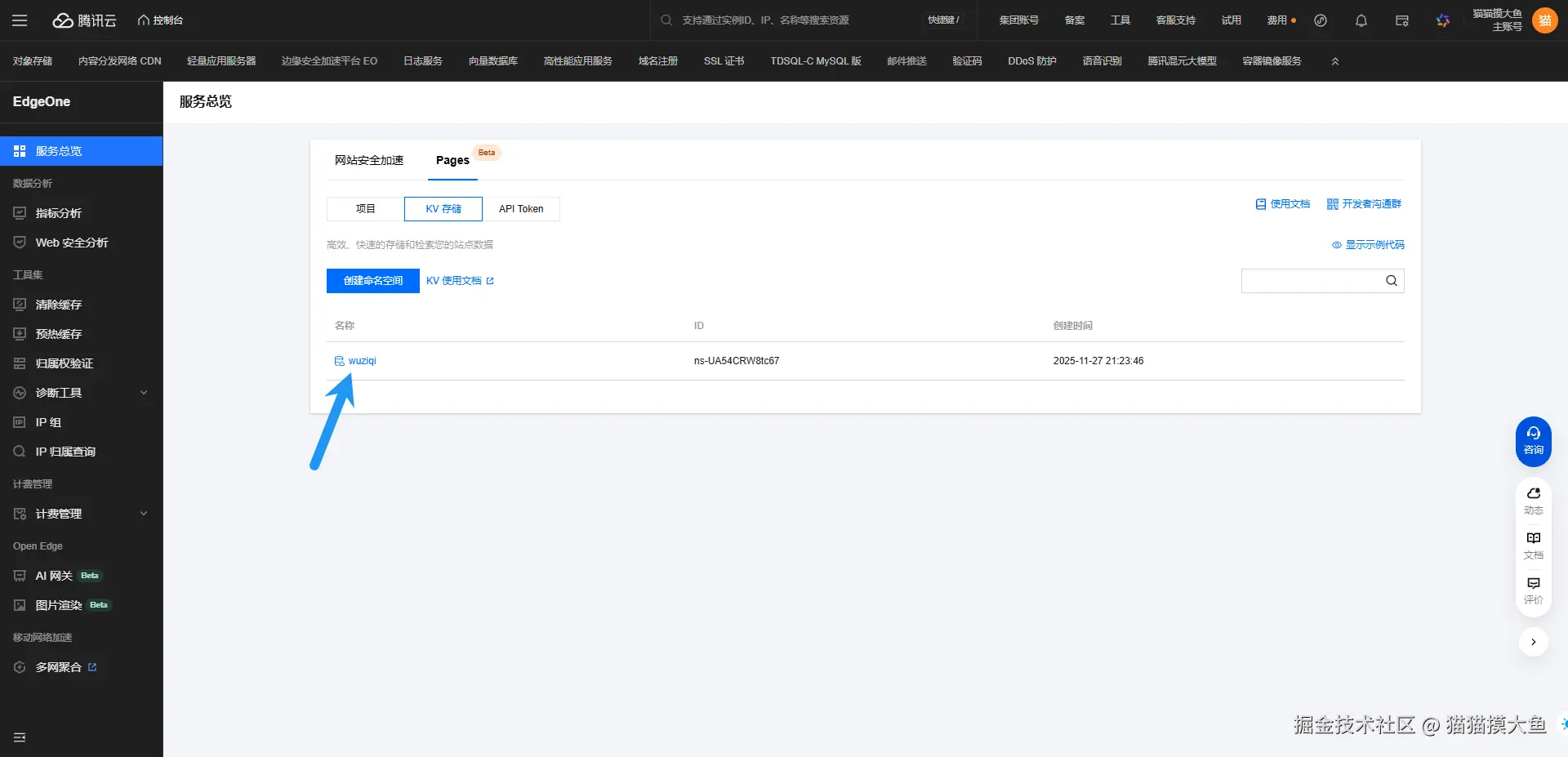This screenshot has height=757, width=1568.
Task: Click the 诊断工具 sidebar icon
Action: [20, 393]
